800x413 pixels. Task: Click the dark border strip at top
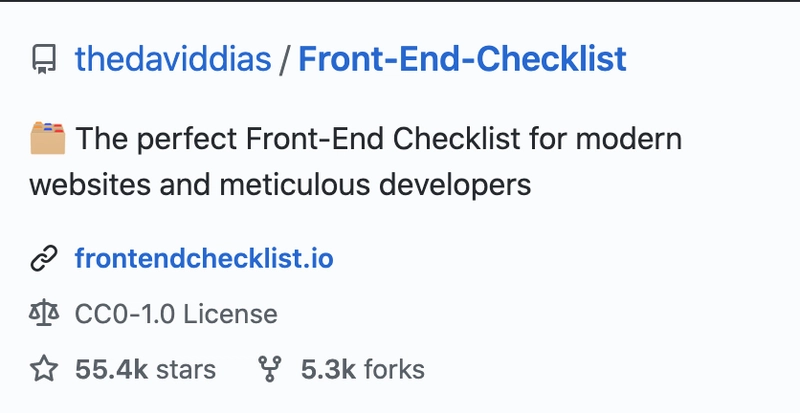tap(400, 1)
